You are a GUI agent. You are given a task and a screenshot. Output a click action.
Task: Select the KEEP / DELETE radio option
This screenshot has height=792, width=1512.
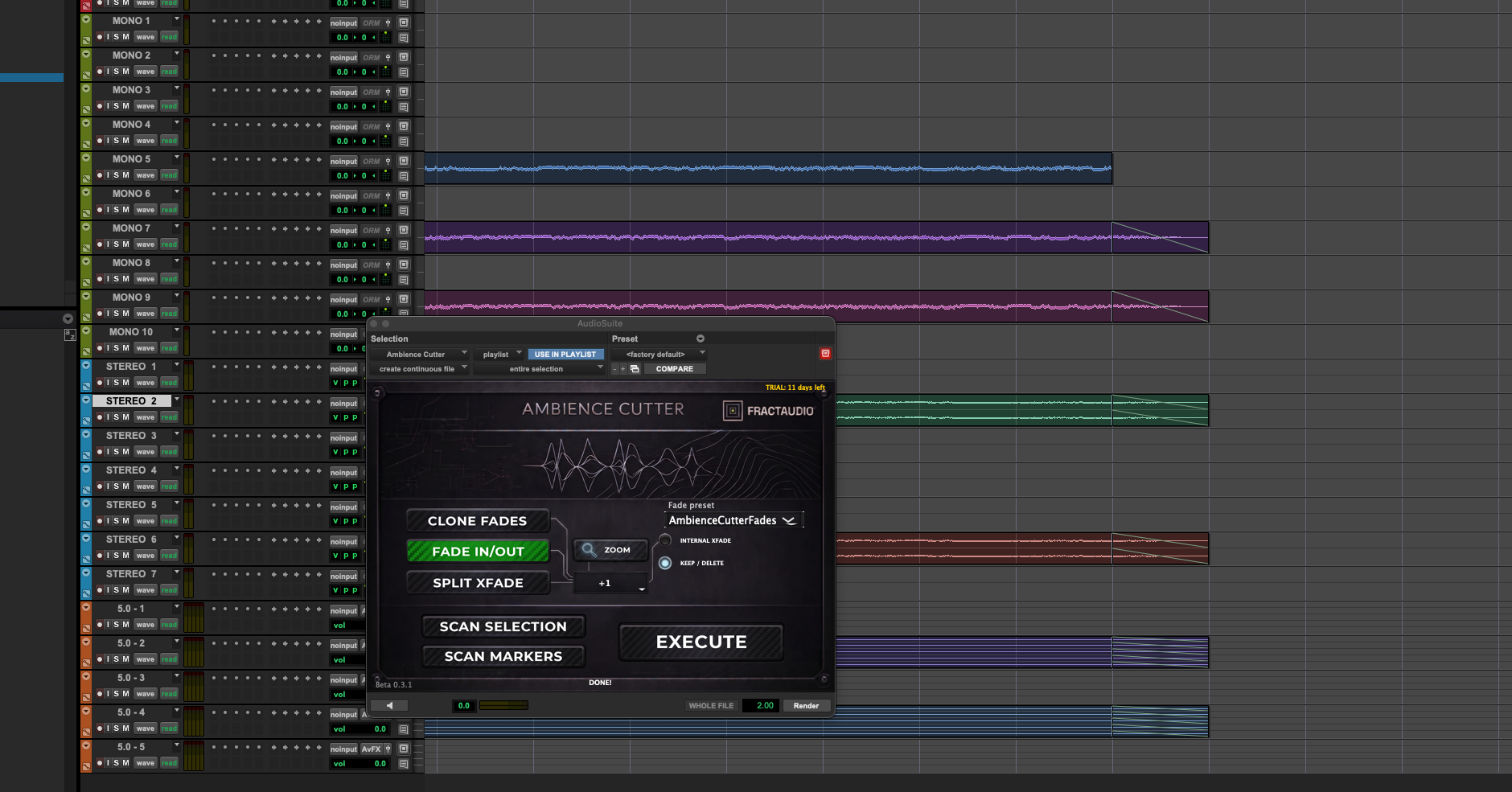click(x=665, y=563)
